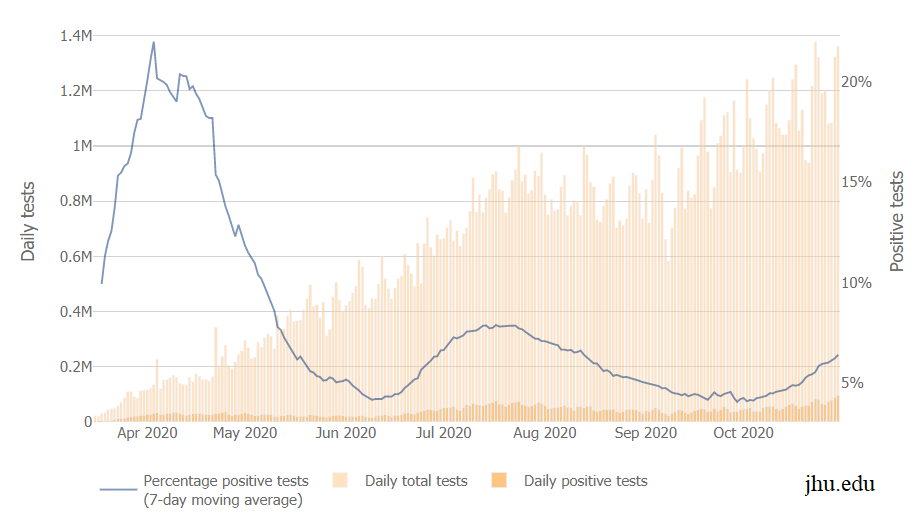Click the 1M y-axis tick label
The image size is (919, 514).
[x=81, y=146]
